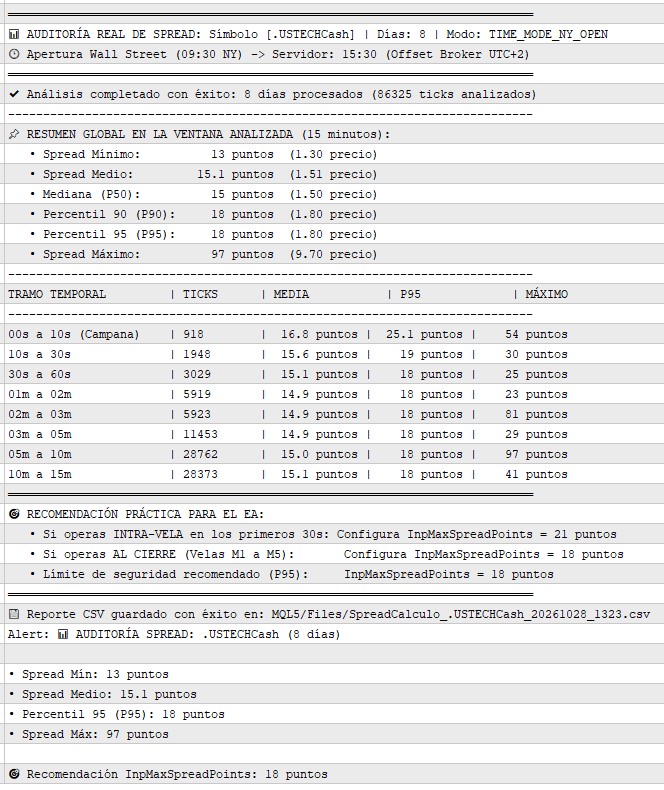Select the Límite de seguridad recomendado line

tap(335, 574)
